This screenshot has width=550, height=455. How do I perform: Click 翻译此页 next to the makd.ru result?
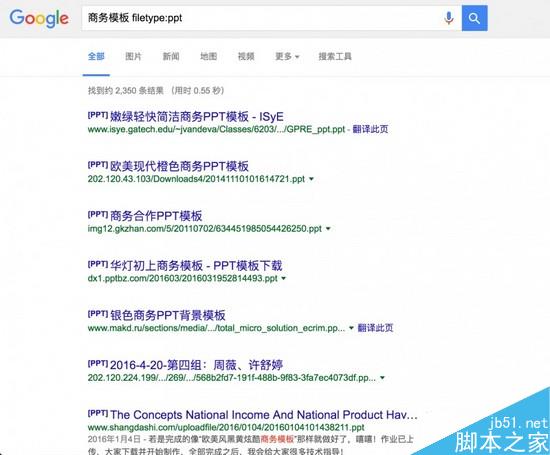click(375, 328)
